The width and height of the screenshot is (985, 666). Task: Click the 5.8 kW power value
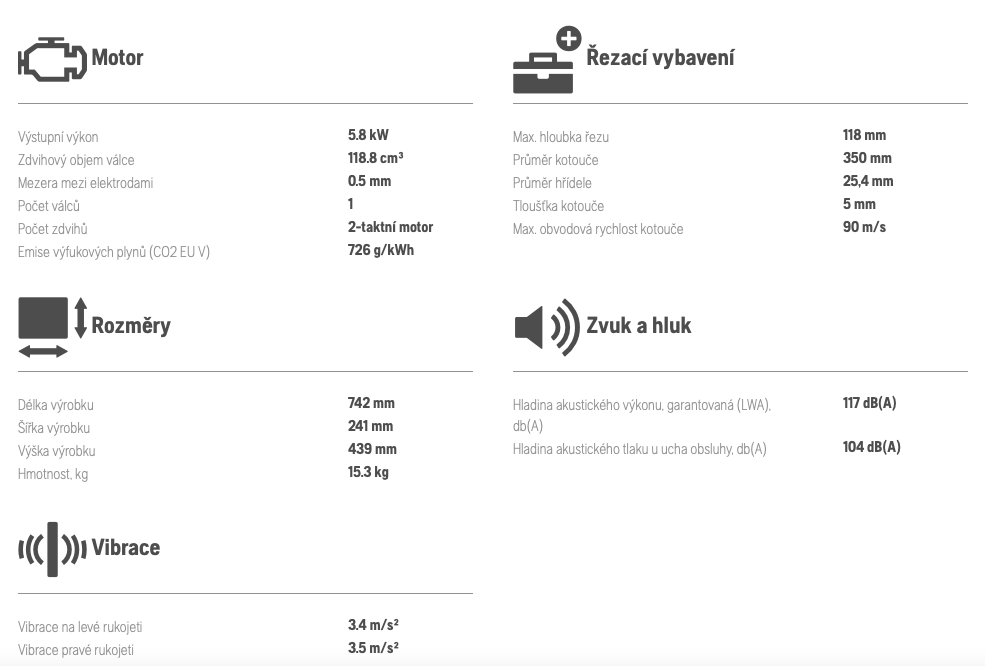click(368, 135)
